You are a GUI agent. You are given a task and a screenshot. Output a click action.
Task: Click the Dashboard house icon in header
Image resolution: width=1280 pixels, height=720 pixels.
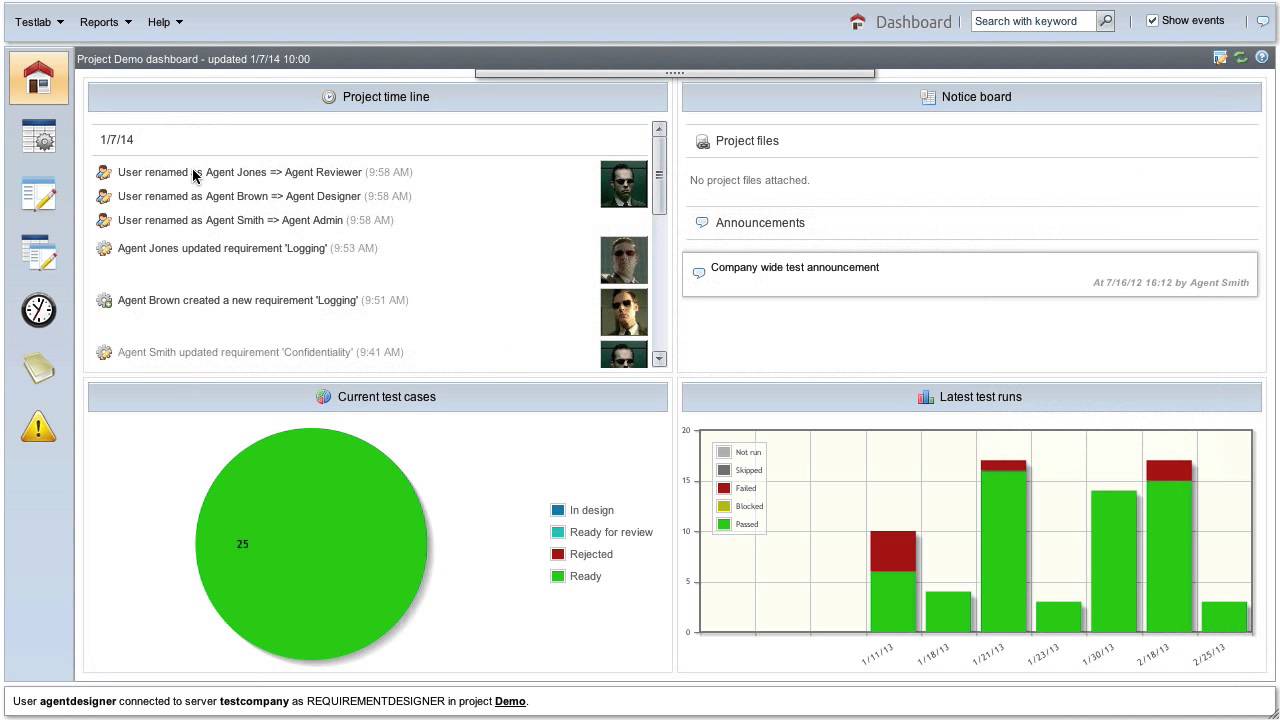(x=857, y=21)
